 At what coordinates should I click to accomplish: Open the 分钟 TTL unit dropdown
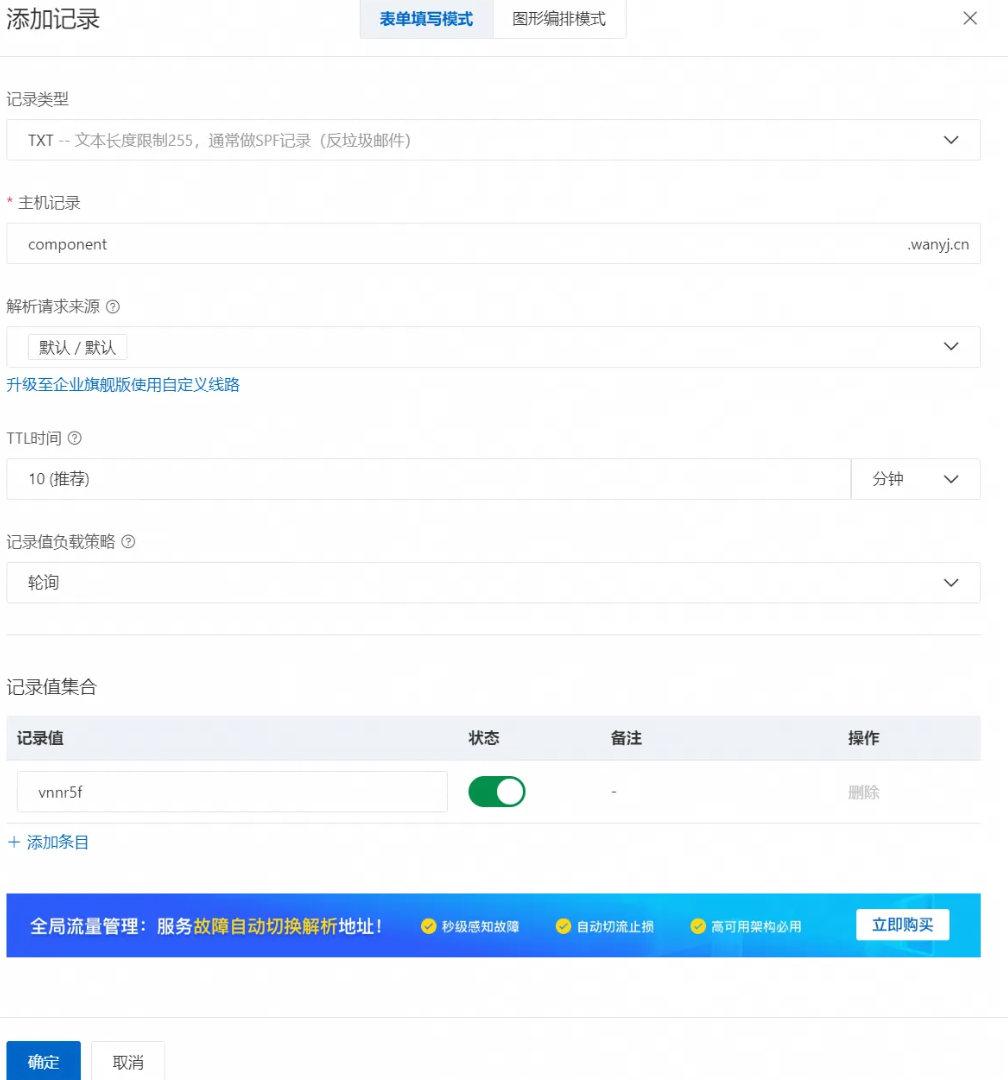tap(915, 479)
